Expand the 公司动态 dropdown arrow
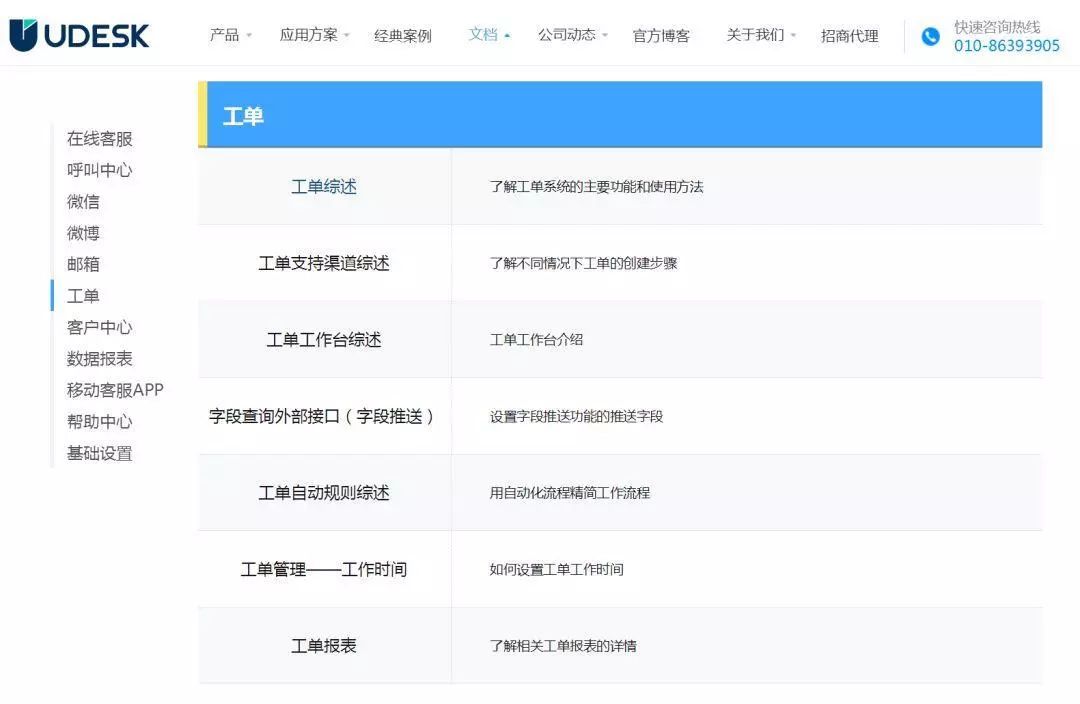This screenshot has height=704, width=1080. click(x=605, y=35)
